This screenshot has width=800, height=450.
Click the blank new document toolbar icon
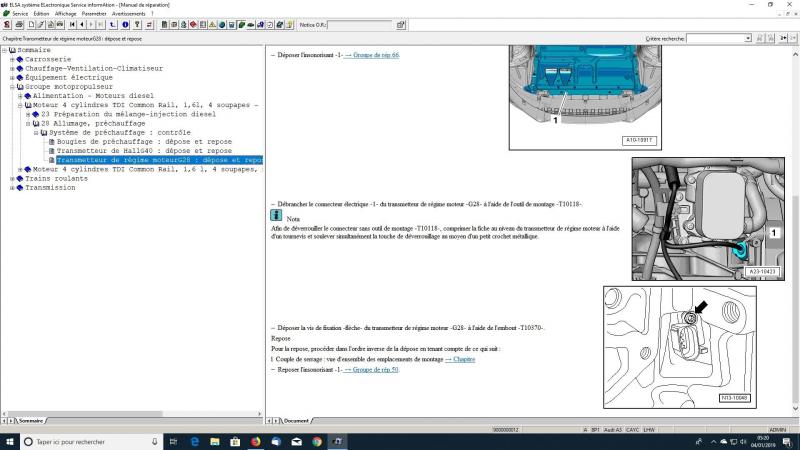pyautogui.click(x=31, y=24)
